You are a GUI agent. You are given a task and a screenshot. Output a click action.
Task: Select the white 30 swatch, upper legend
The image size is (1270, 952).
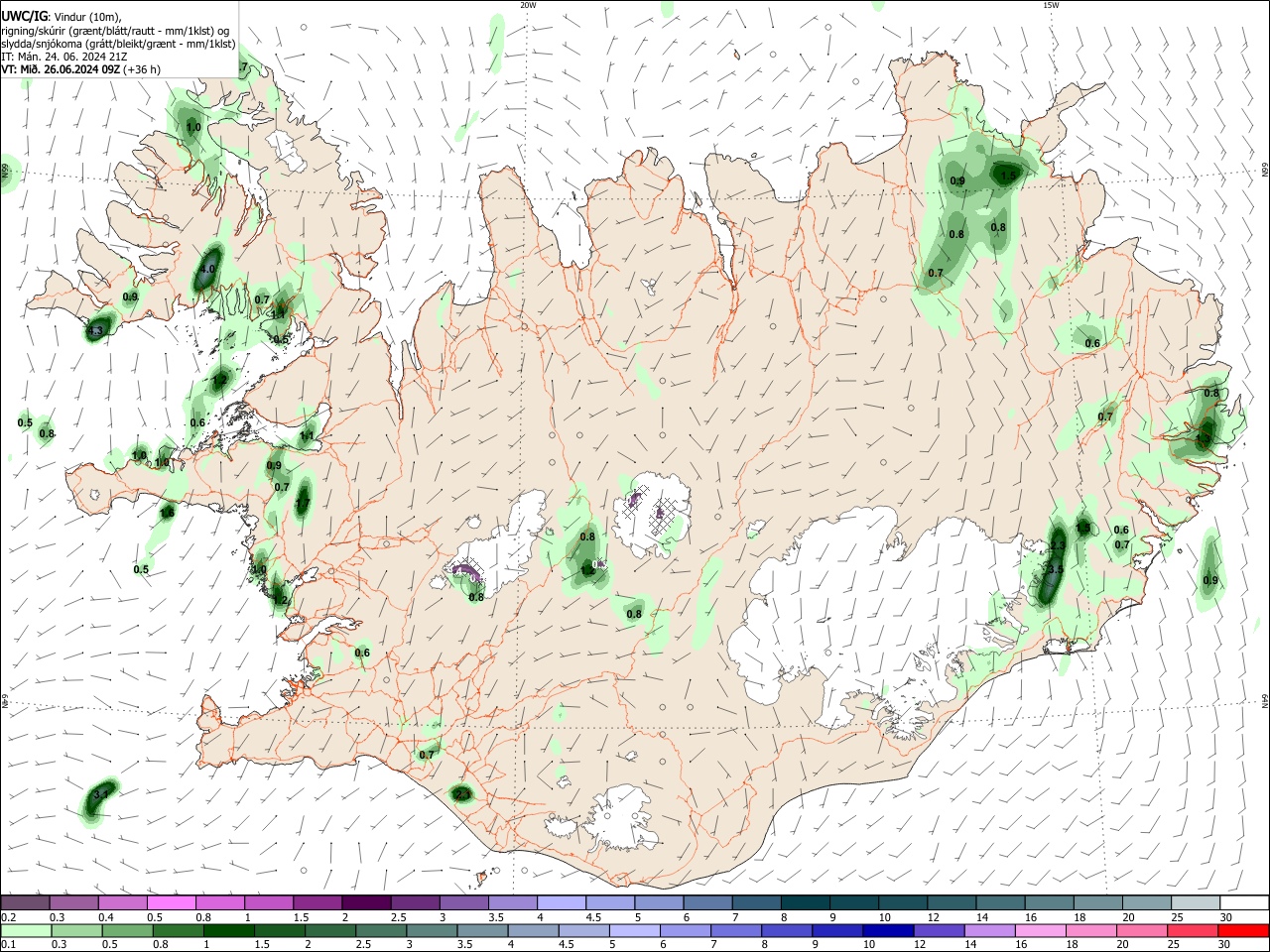click(x=1245, y=902)
